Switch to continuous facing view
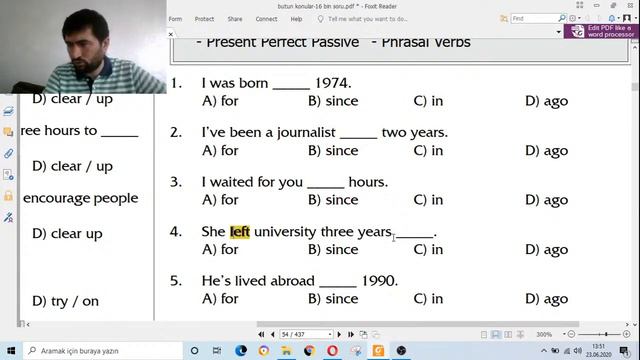 (520, 334)
